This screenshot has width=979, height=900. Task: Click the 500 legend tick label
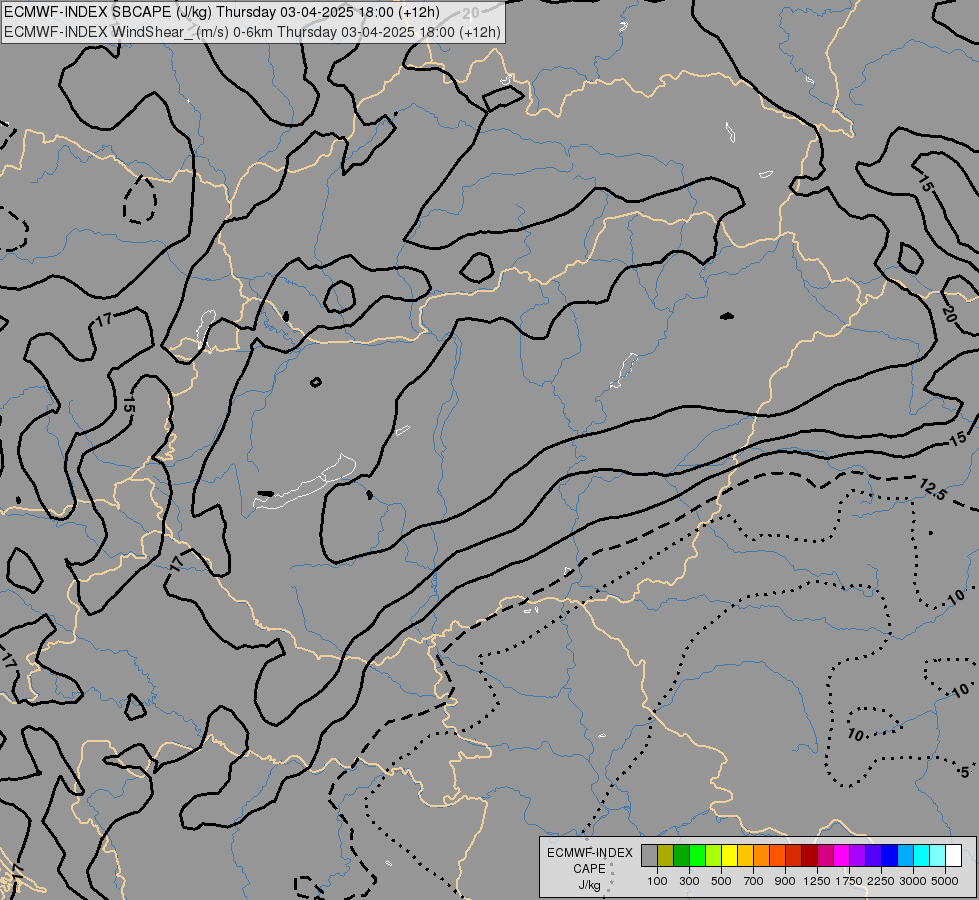coord(721,881)
